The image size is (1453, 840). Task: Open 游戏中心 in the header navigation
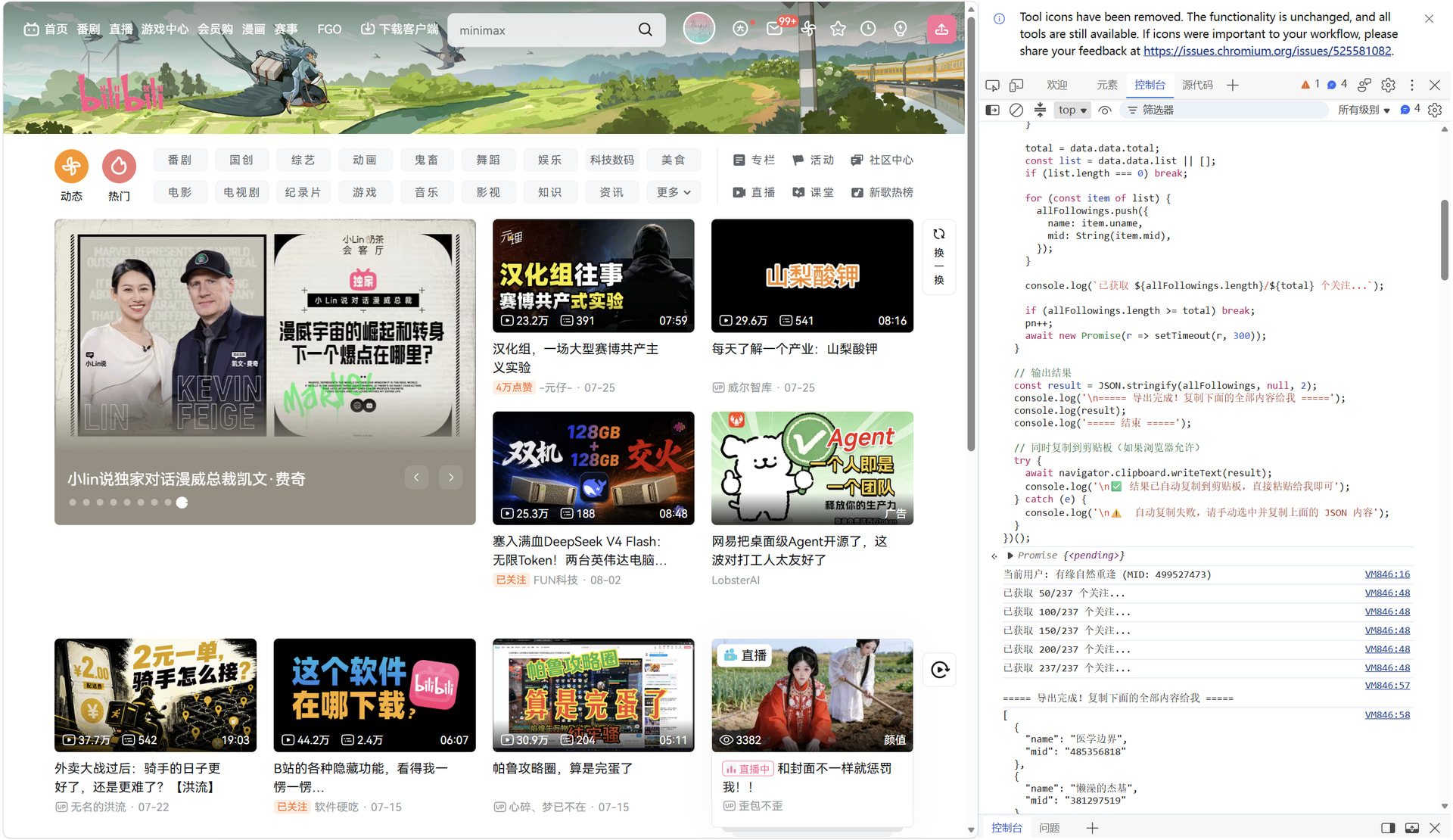[165, 30]
